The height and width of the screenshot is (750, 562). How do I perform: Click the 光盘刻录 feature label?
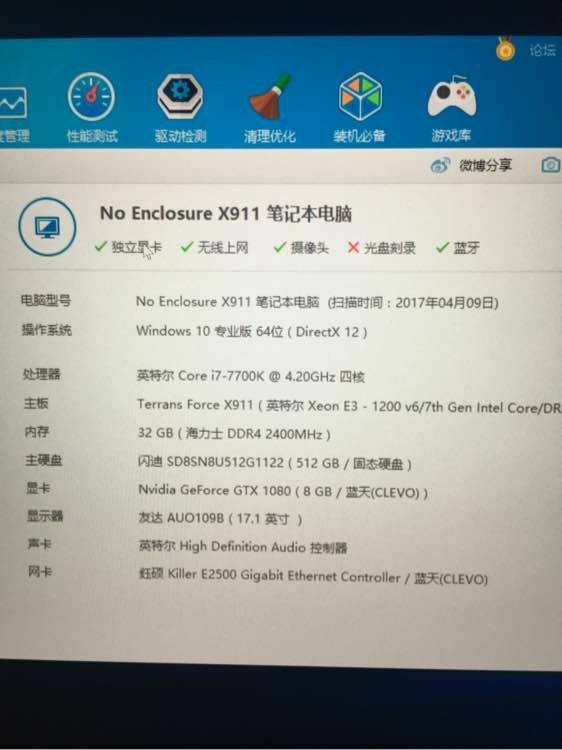tap(390, 248)
